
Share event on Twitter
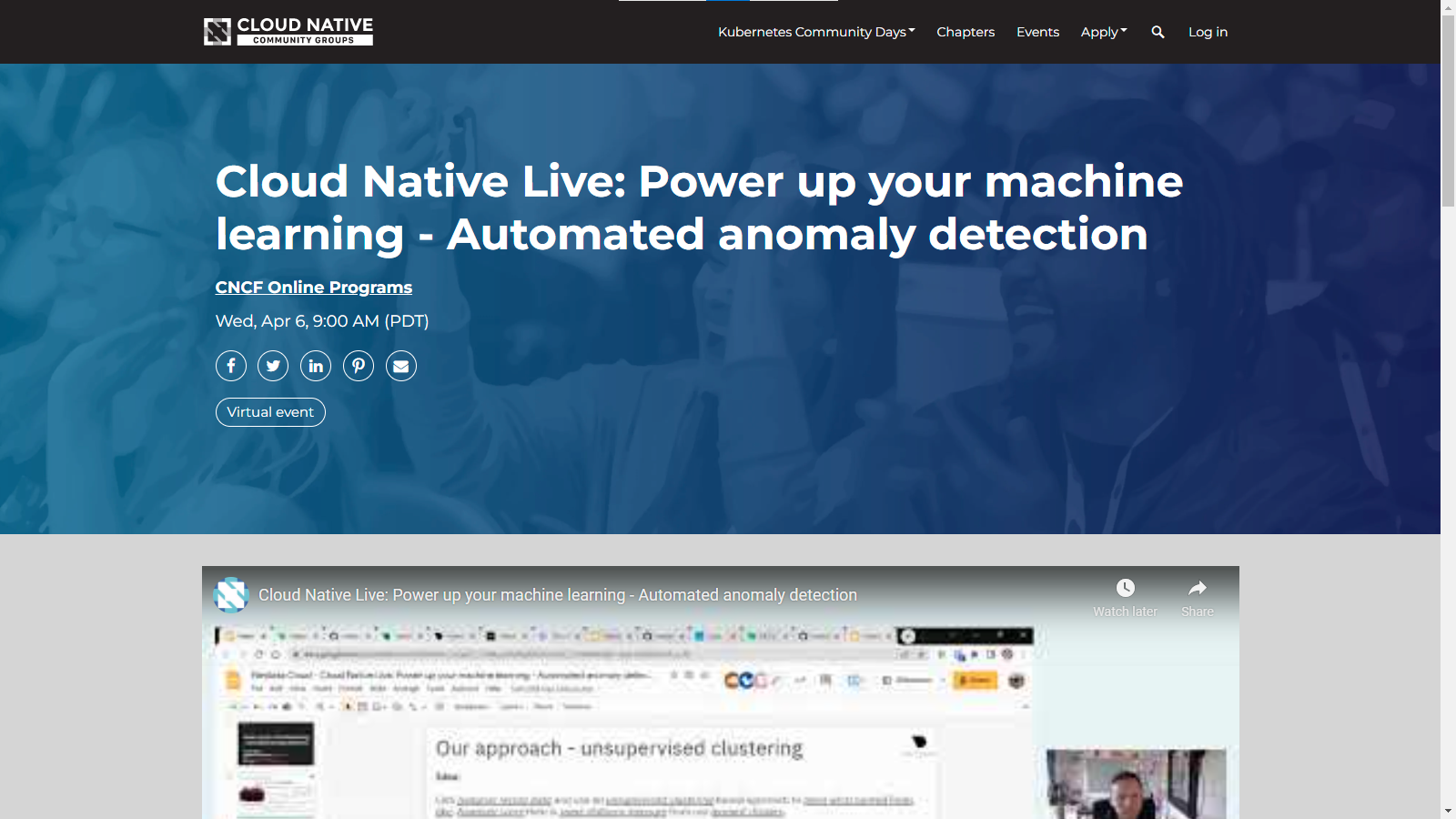tap(273, 366)
